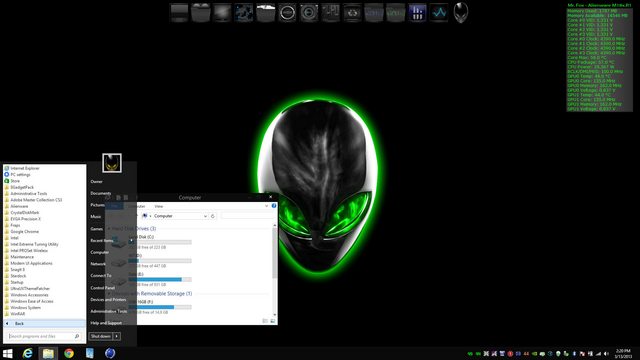Open Documents from the Start menu
Viewport: 640px width, 360px height.
click(x=101, y=193)
